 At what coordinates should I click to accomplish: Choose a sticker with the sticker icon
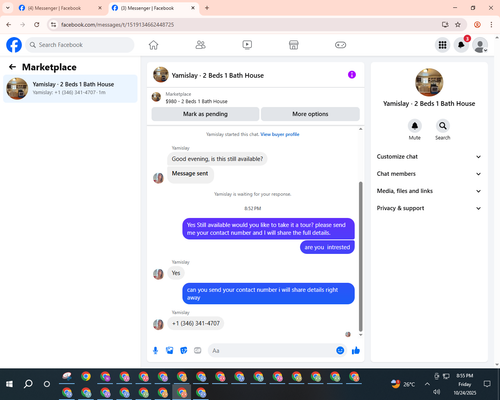[x=184, y=350]
